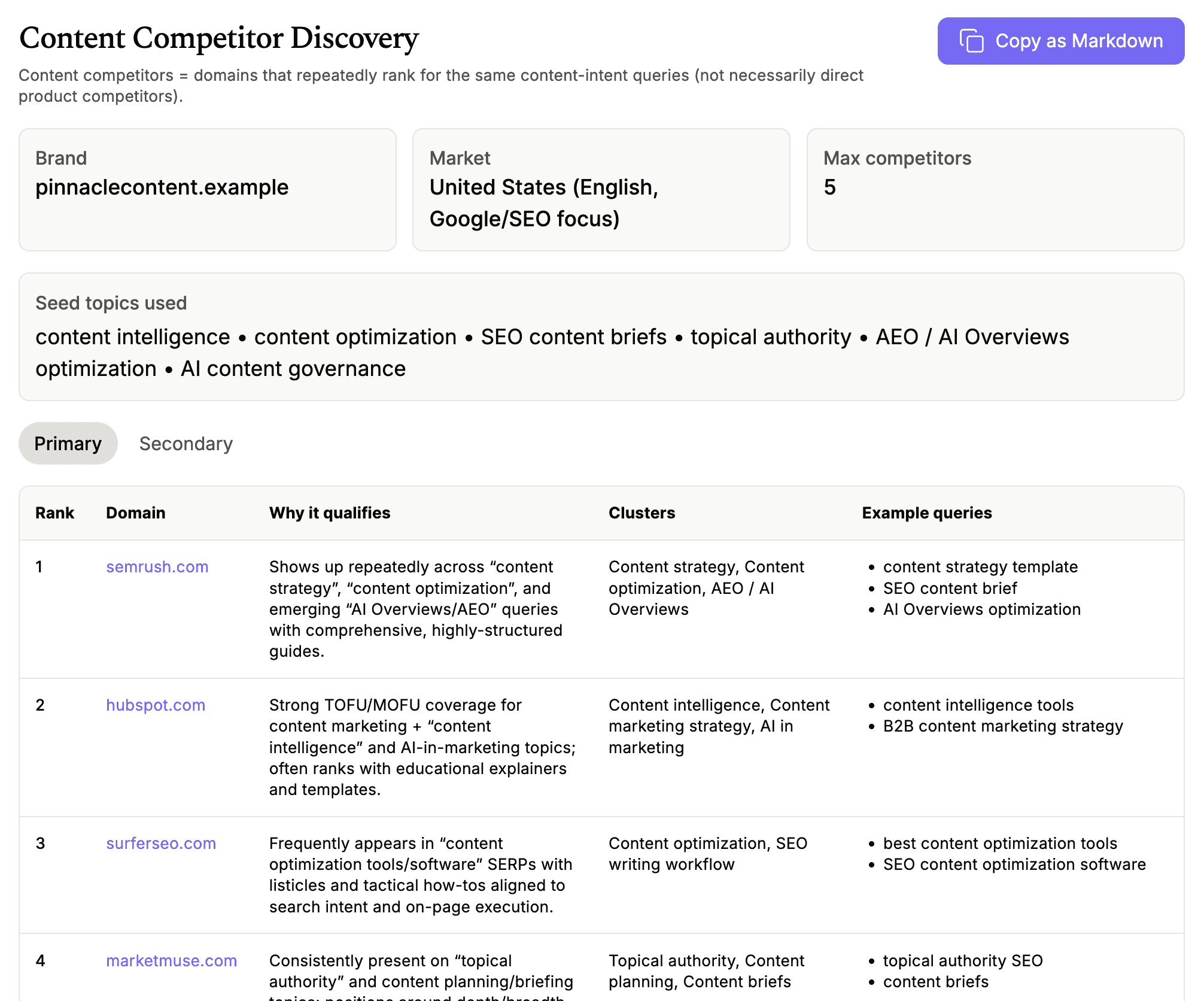Open the hubspot.com domain link
This screenshot has height=1001, width=1204.
tap(155, 705)
